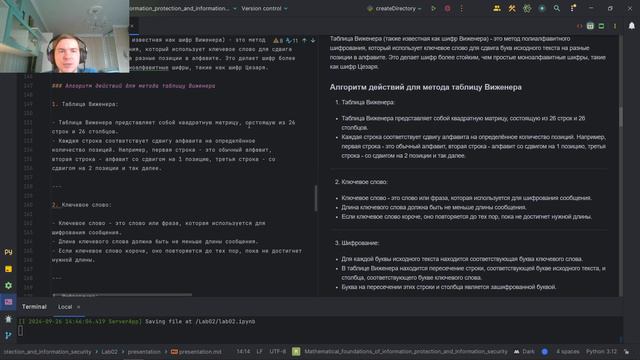Click preview item '2. Ключевое слово:'
Image resolution: width=640 pixels, height=360 pixels.
point(361,182)
